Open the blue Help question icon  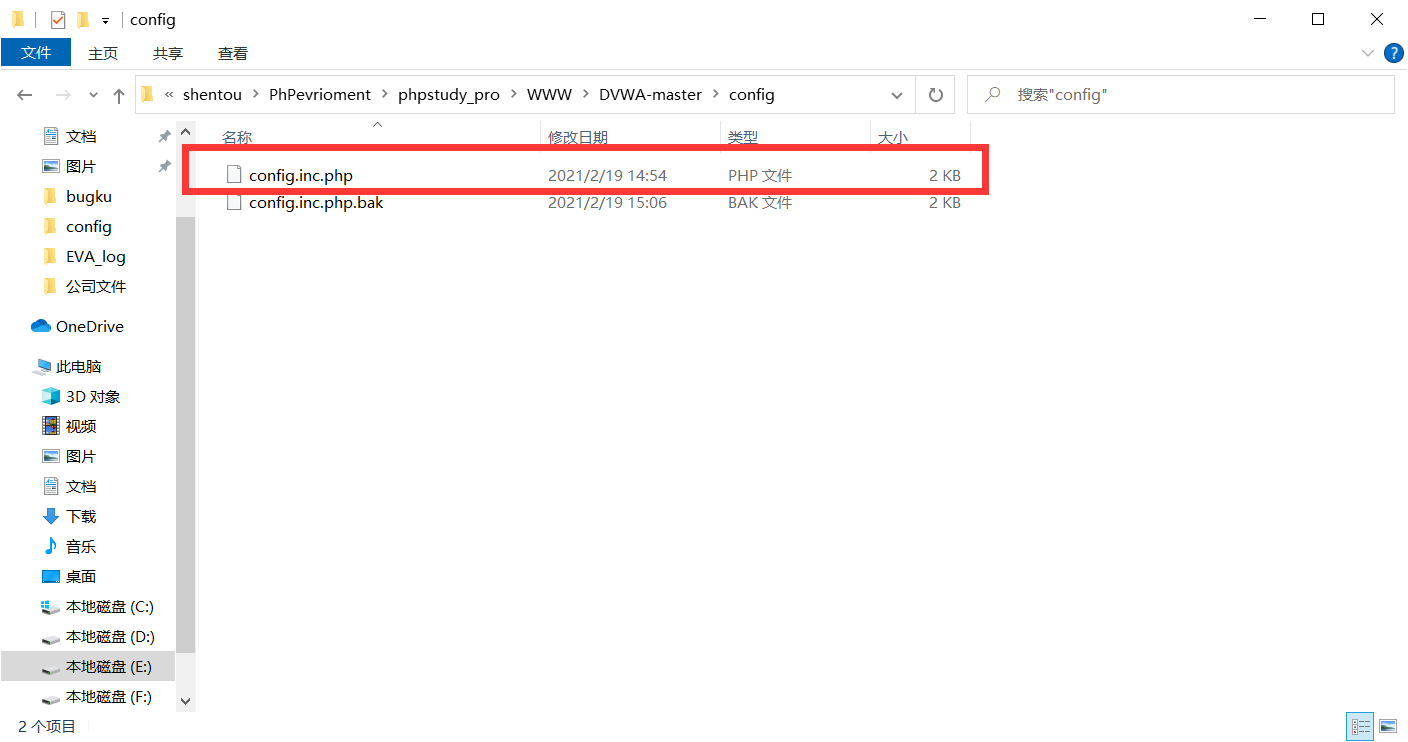tap(1393, 53)
